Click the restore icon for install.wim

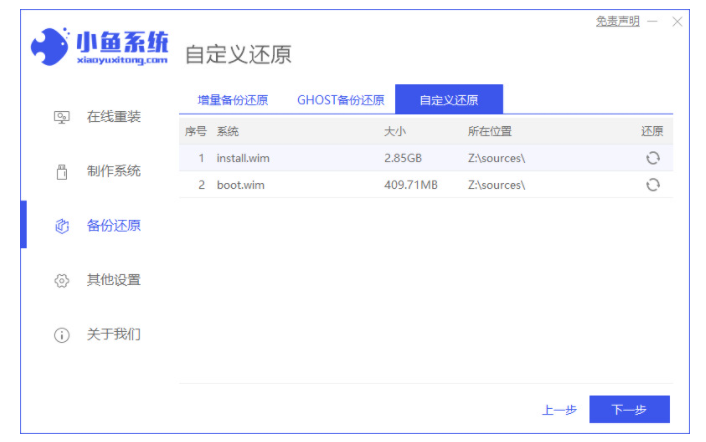click(653, 158)
